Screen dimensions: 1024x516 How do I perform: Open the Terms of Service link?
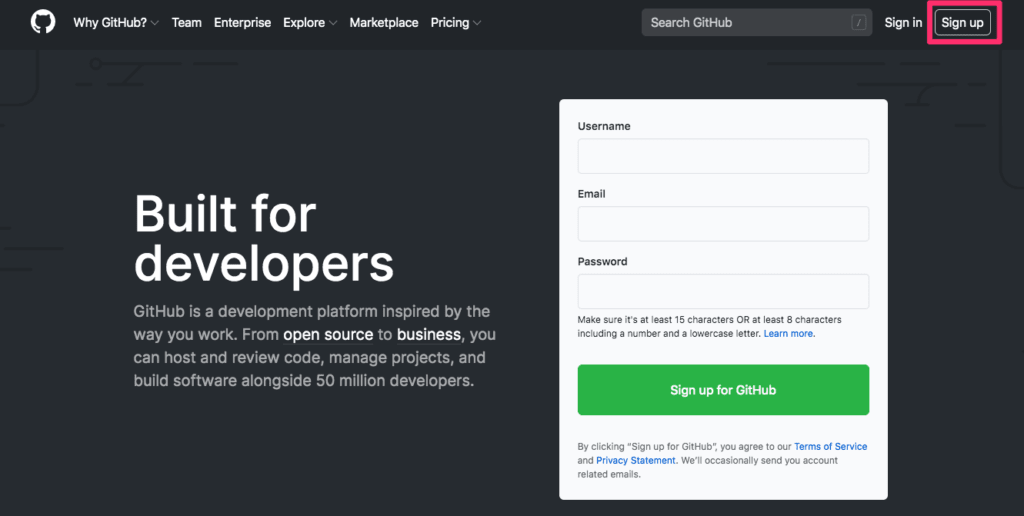[831, 447]
